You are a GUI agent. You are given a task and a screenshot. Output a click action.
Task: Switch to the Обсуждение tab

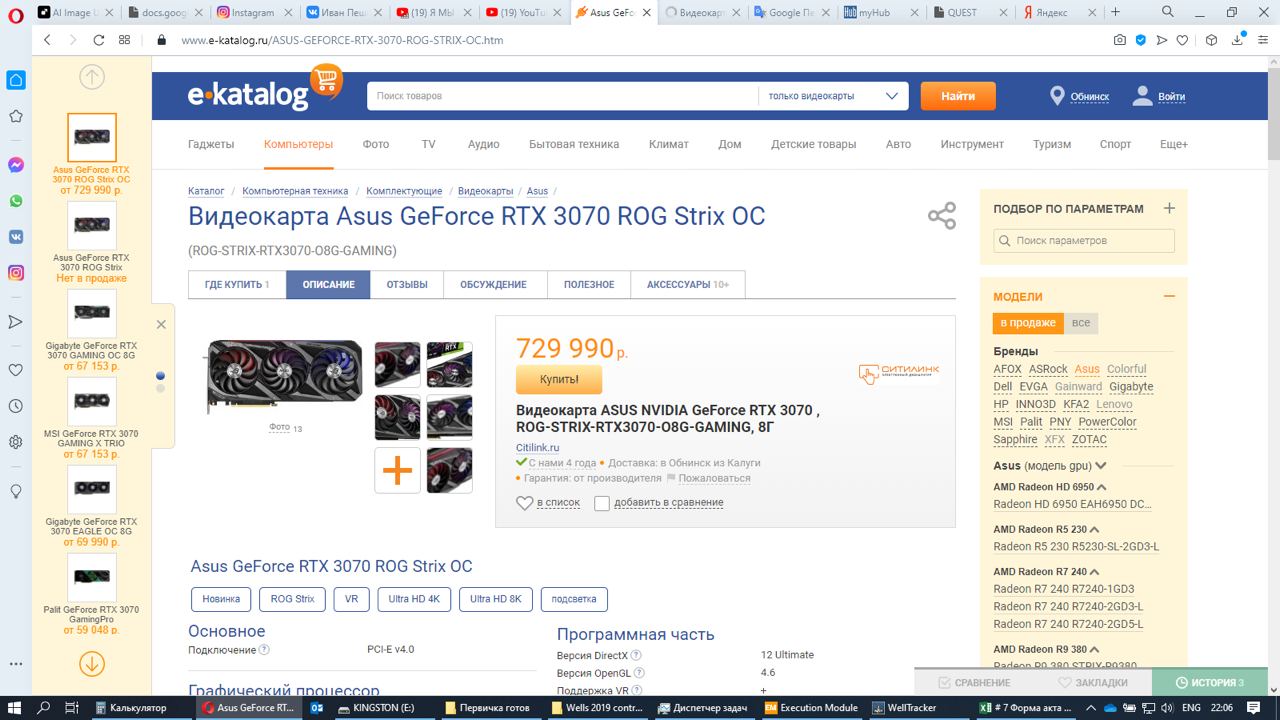click(493, 285)
